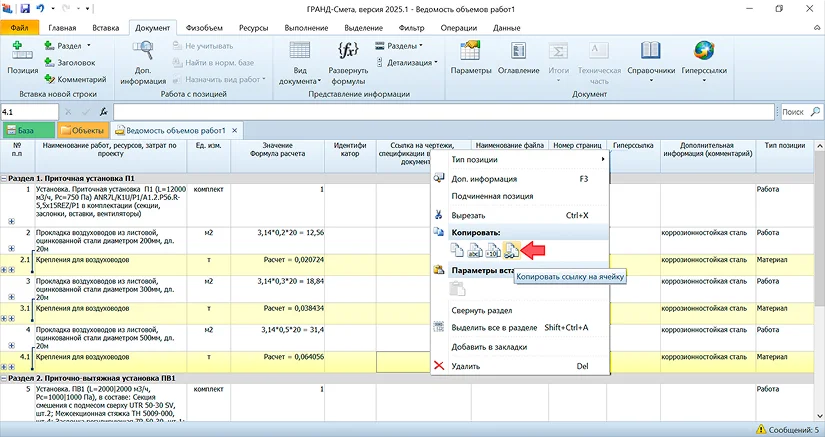The image size is (825, 437).
Task: Switch to the Физобъем ribbon tab
Action: tap(204, 28)
